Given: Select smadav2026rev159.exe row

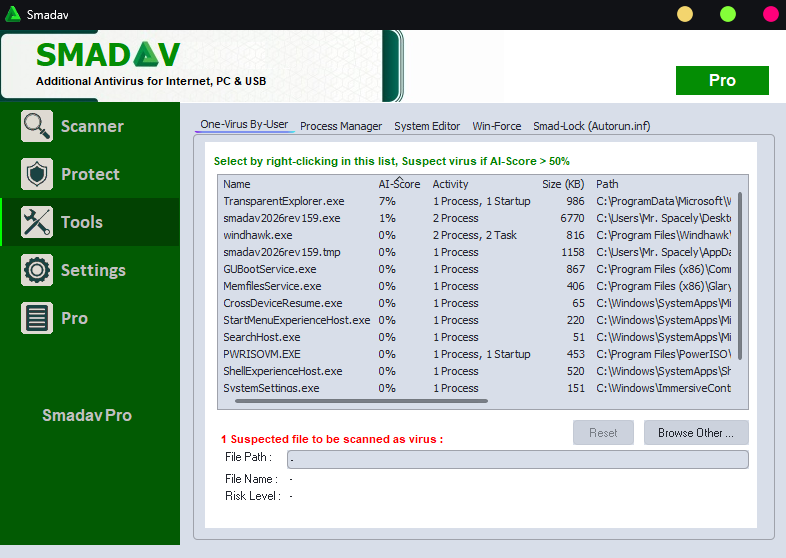Looking at the screenshot, I should point(476,218).
